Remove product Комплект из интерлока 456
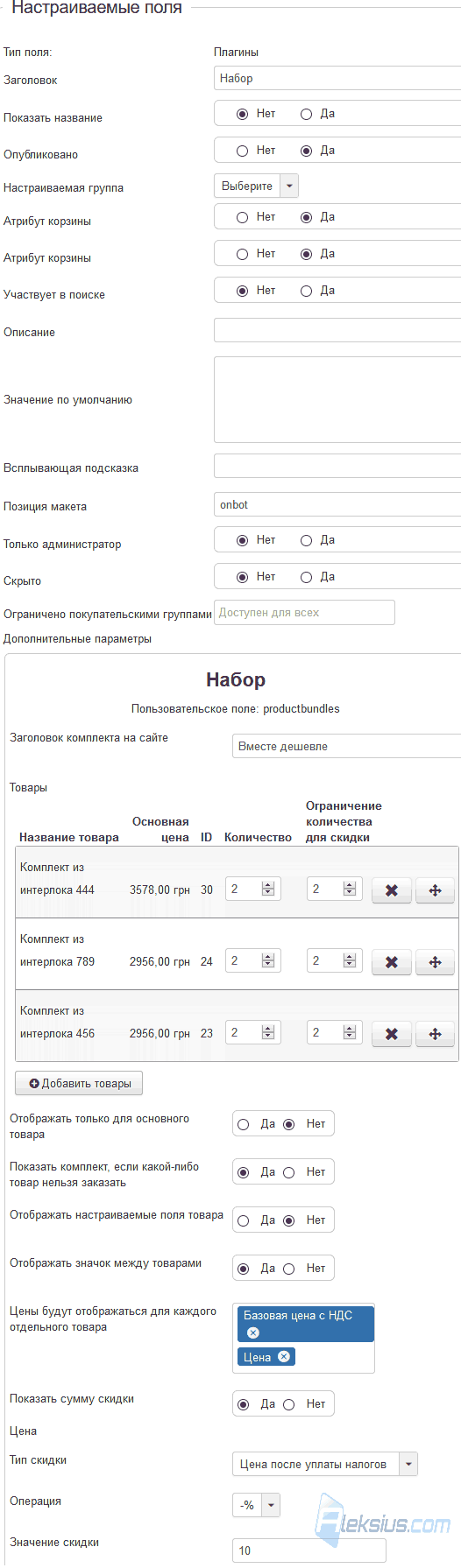Image resolution: width=461 pixels, height=1568 pixels. point(392,1034)
